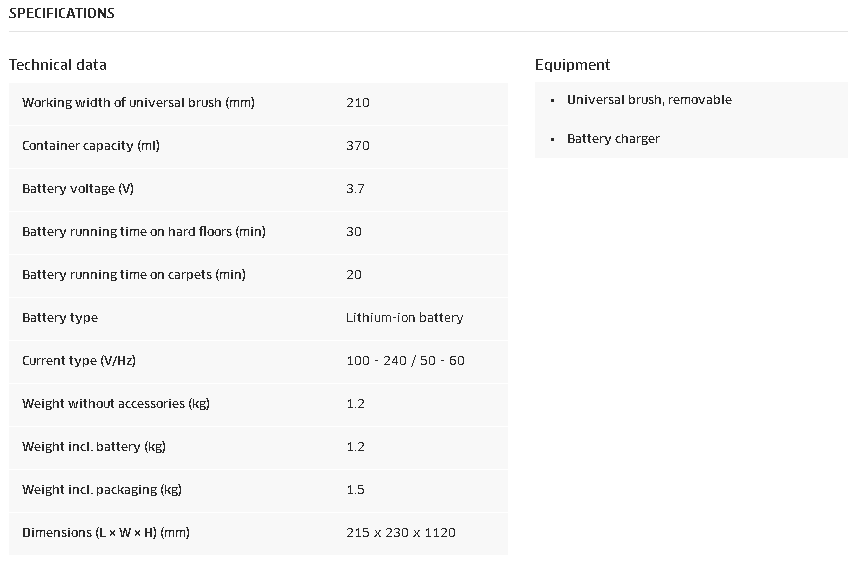Click Battery running time on hard floors label

click(144, 232)
